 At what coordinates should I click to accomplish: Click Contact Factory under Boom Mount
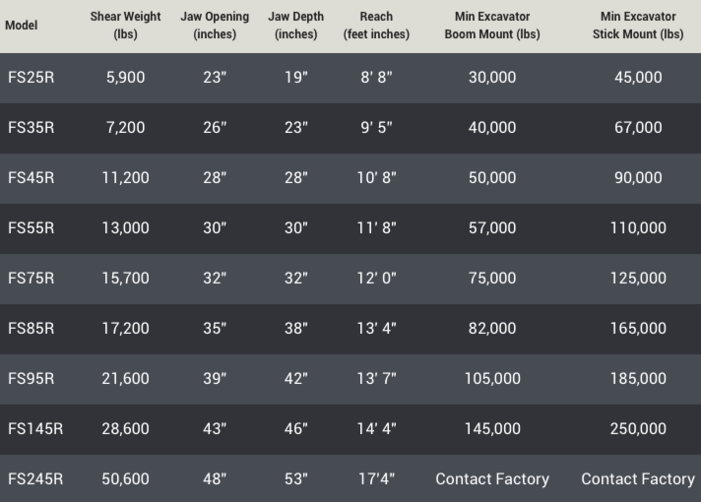coord(492,479)
